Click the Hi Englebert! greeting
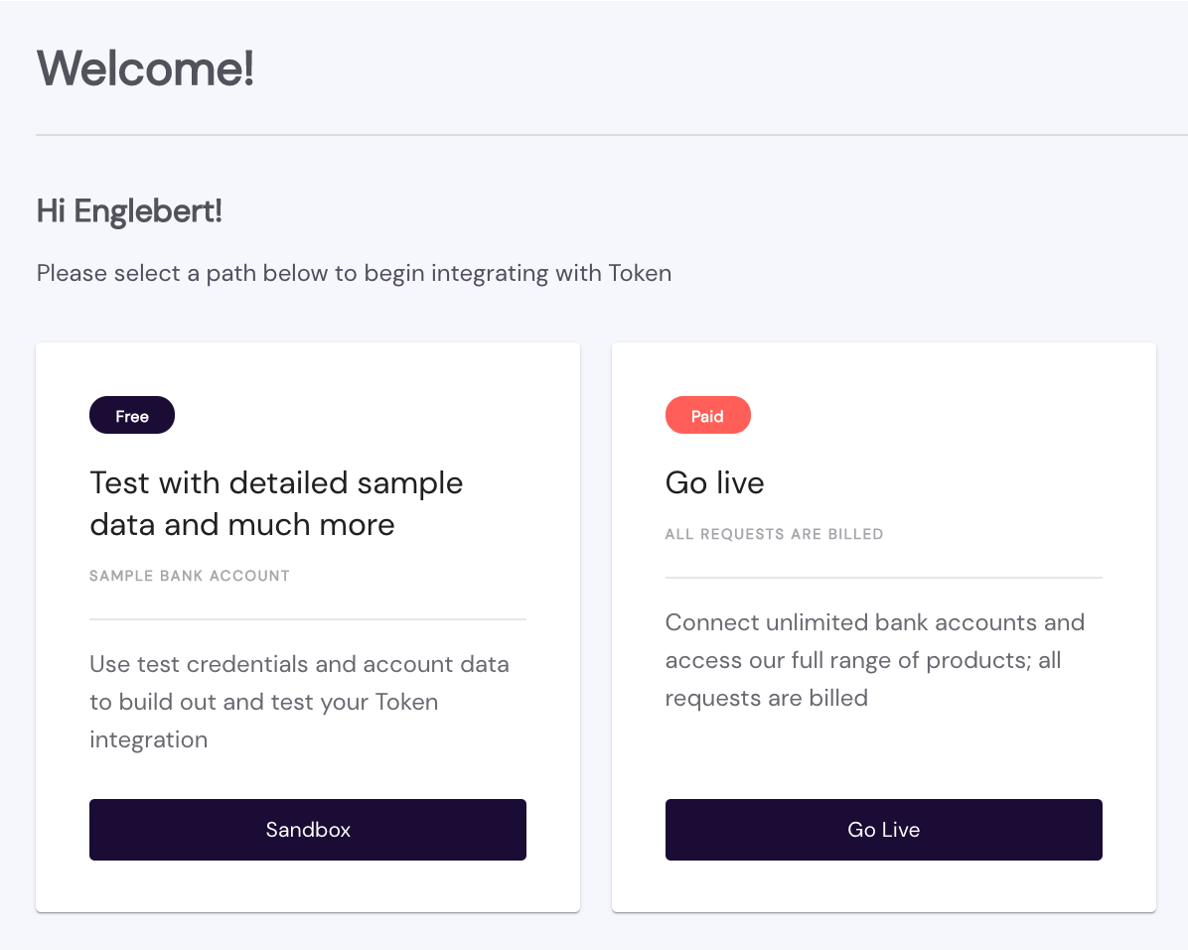 point(129,211)
